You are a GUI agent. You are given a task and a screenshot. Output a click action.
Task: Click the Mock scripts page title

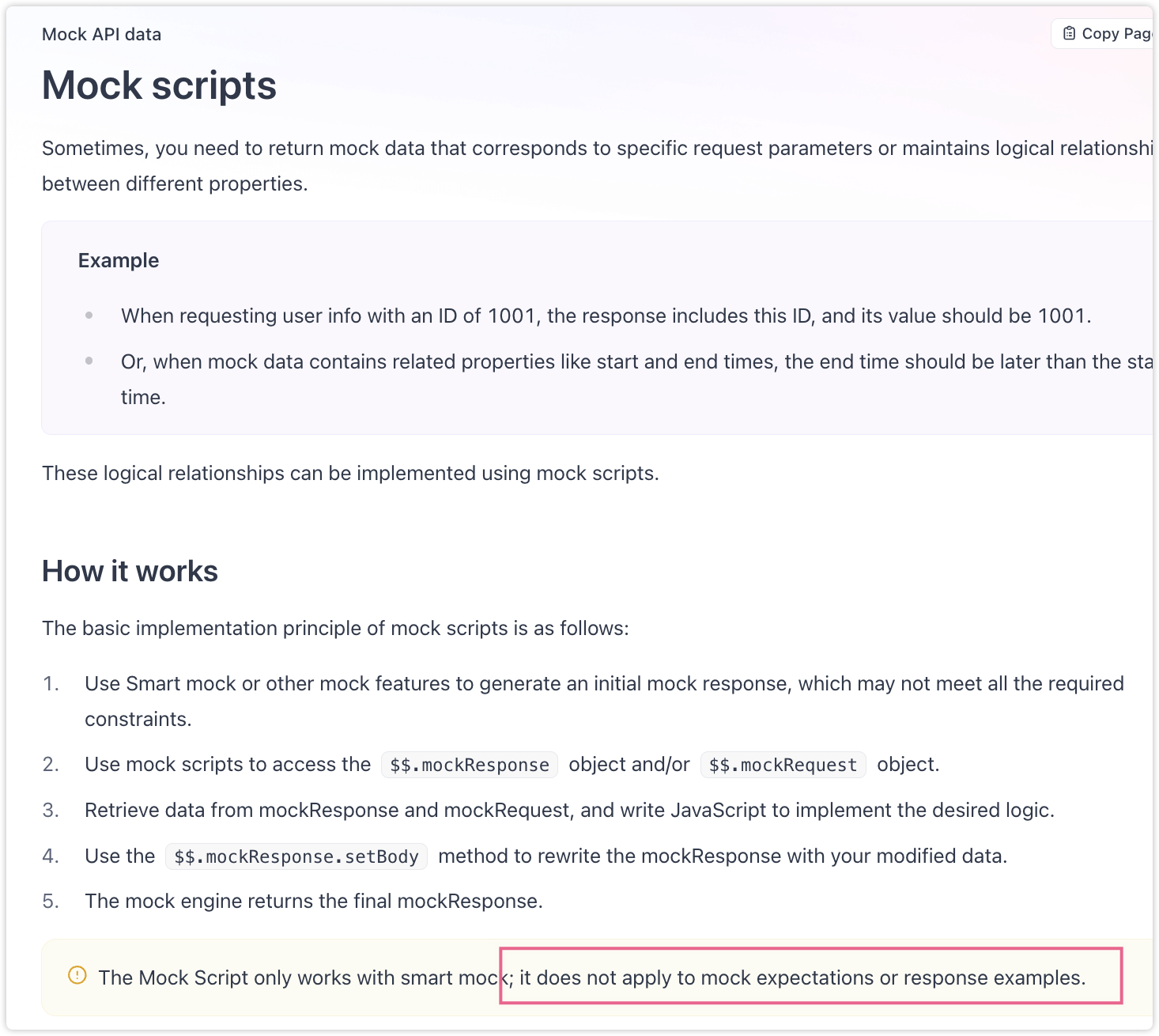tap(159, 85)
